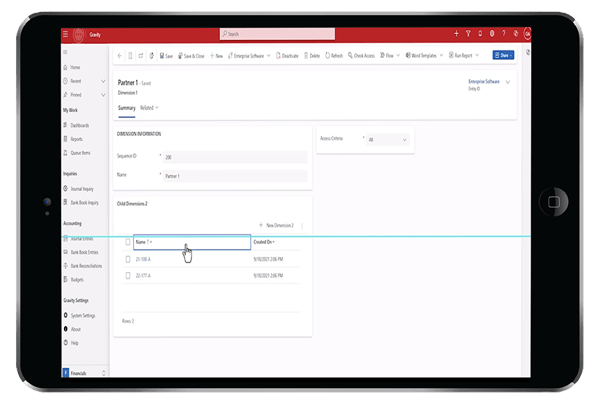Open the Word Templates dropdown
This screenshot has height=408, width=600.
[x=424, y=56]
